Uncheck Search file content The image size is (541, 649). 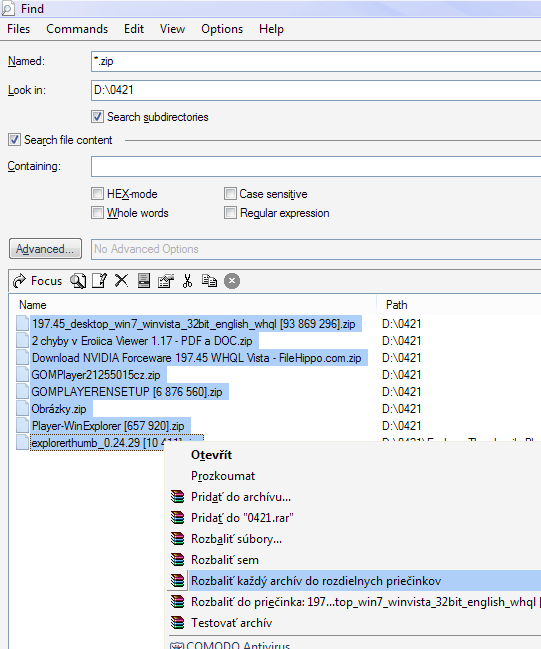click(x=14, y=140)
